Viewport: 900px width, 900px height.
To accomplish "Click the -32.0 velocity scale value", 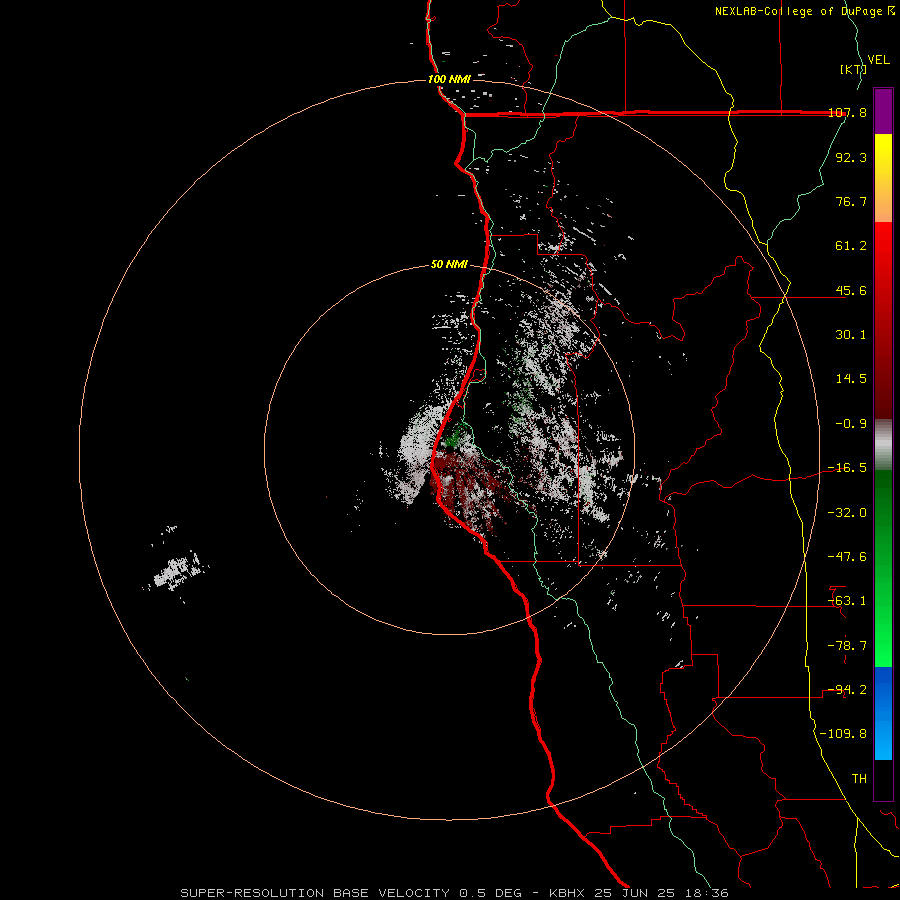I will click(x=847, y=513).
